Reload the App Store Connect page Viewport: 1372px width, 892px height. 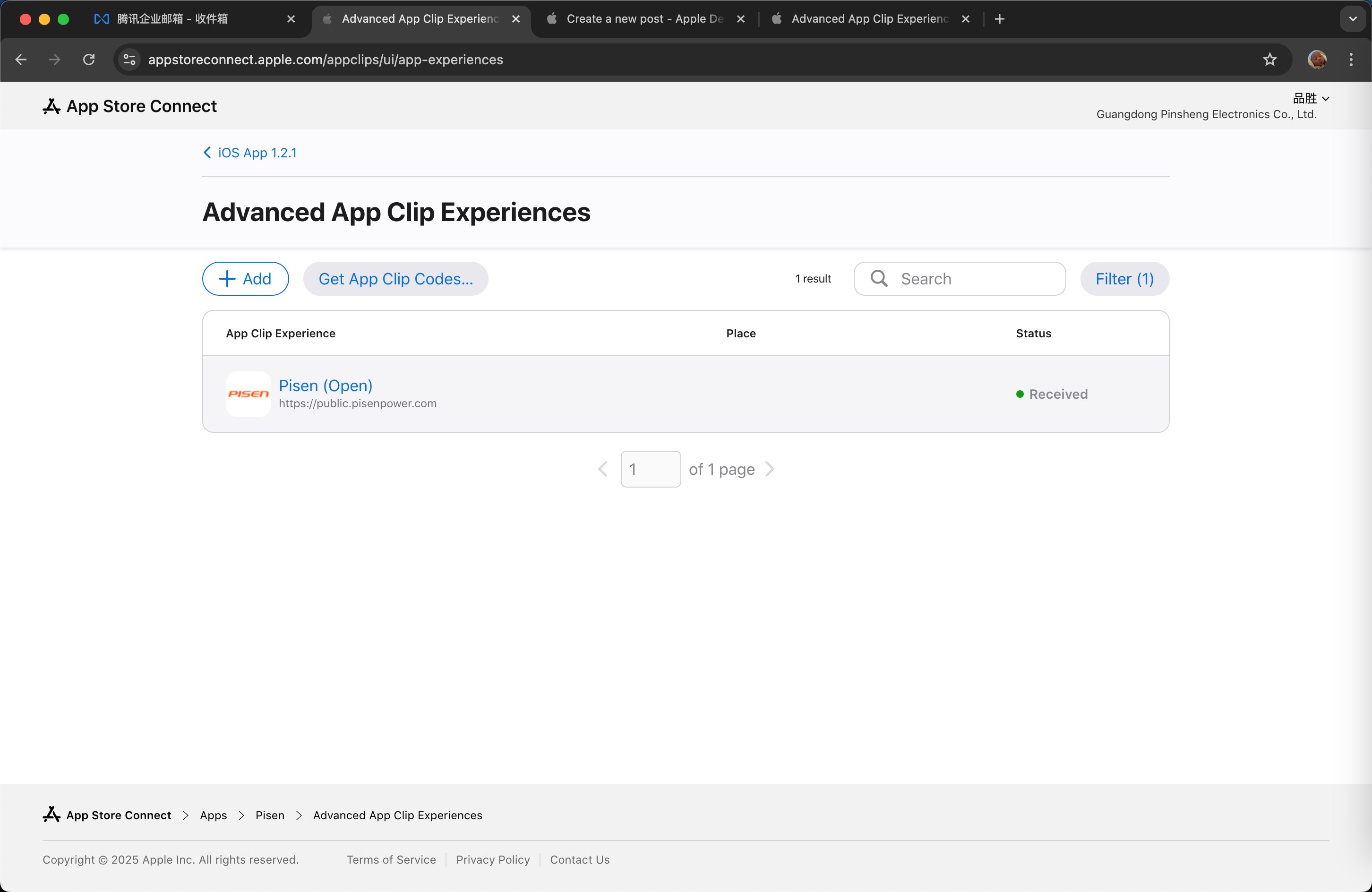89,60
